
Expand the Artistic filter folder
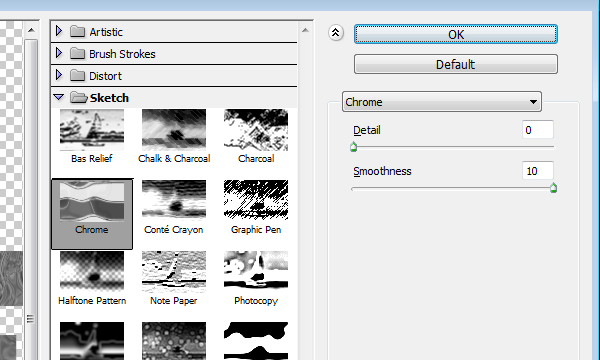click(x=59, y=31)
